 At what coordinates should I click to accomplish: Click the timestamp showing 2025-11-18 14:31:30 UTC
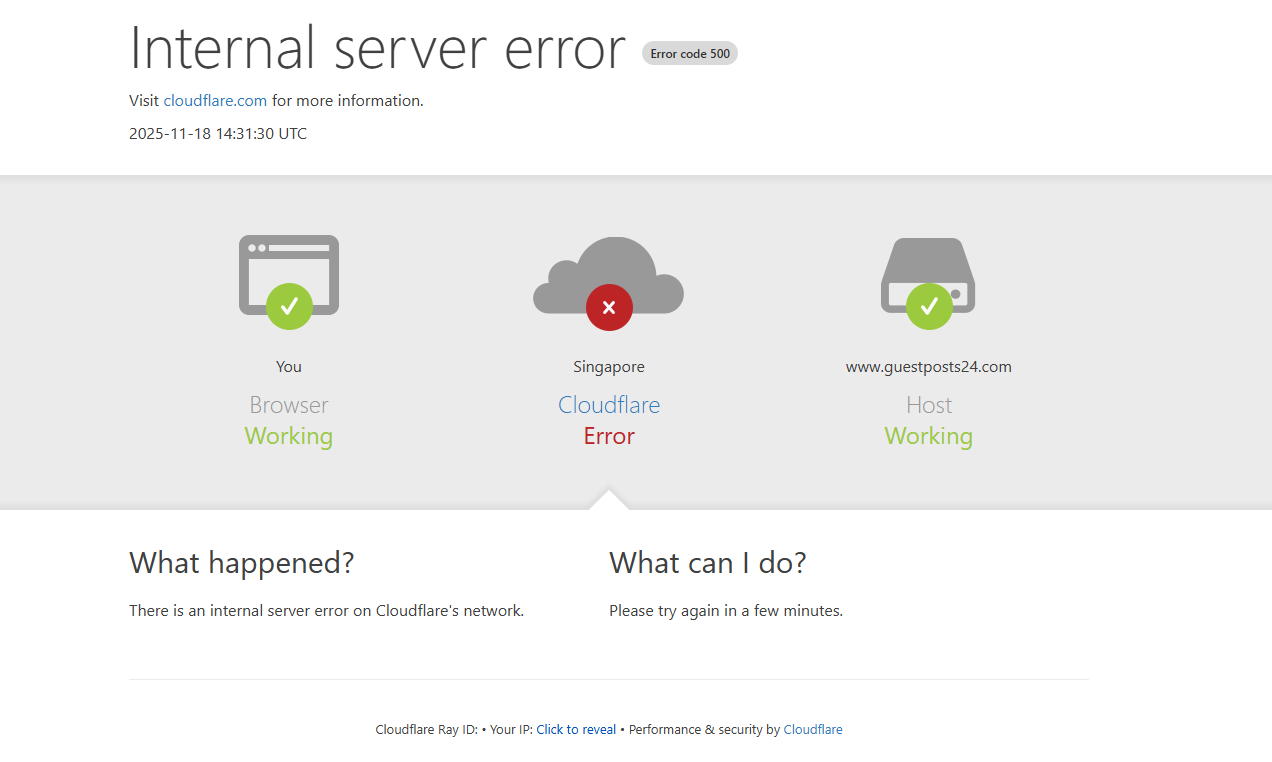point(217,133)
